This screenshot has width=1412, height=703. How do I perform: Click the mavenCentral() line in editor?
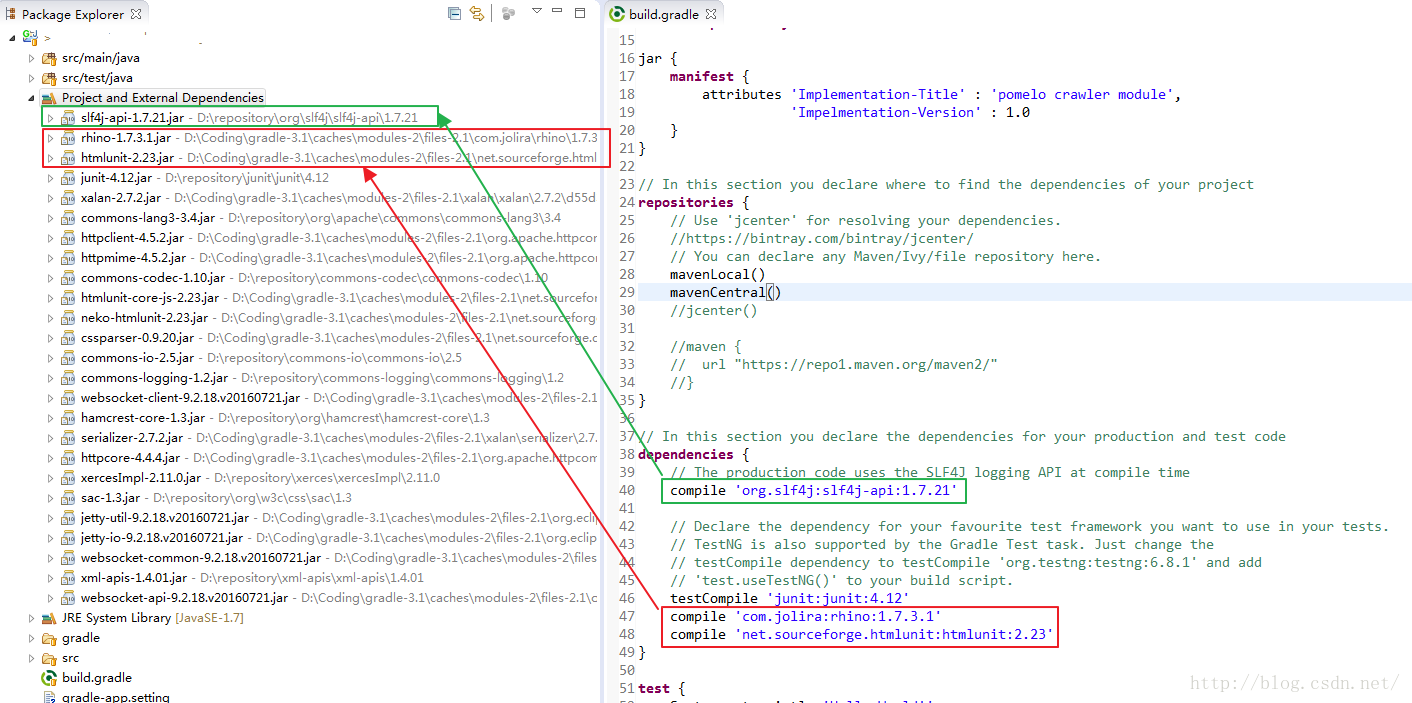(726, 292)
